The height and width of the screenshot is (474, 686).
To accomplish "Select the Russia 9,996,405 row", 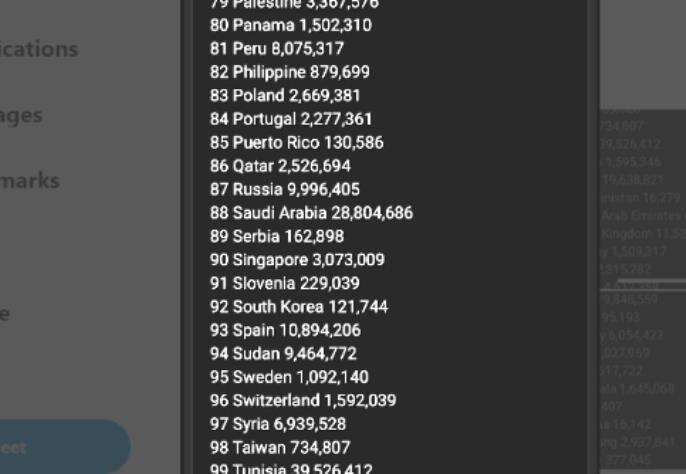I will 284,190.
